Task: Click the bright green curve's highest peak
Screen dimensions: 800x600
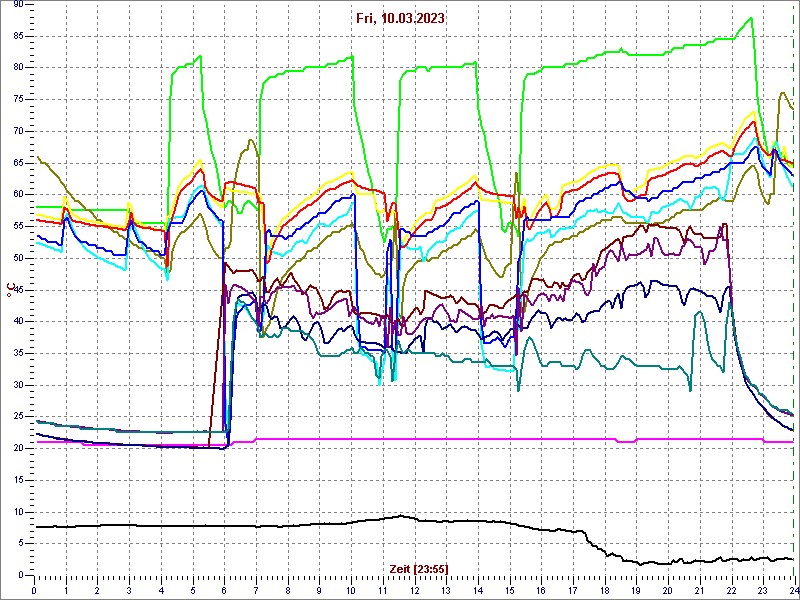Action: (750, 18)
